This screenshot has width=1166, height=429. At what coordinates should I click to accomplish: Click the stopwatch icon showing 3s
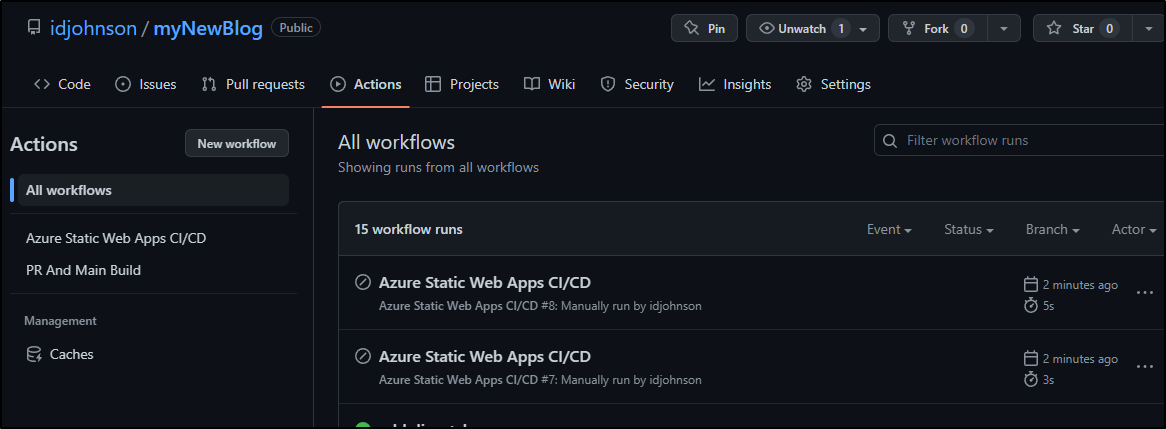pos(1031,380)
